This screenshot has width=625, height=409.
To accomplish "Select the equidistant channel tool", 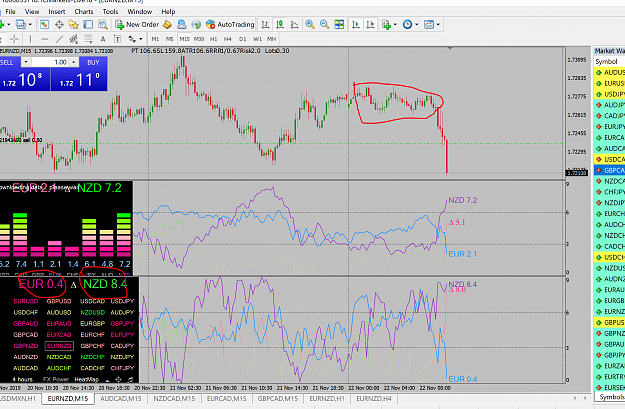I will pos(74,39).
